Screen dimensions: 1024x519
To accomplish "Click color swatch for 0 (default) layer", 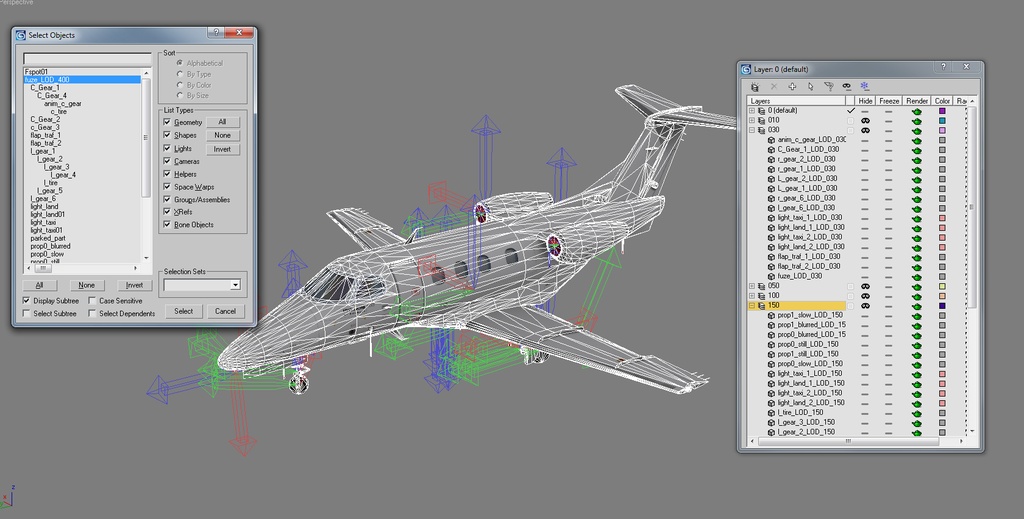I will 942,110.
